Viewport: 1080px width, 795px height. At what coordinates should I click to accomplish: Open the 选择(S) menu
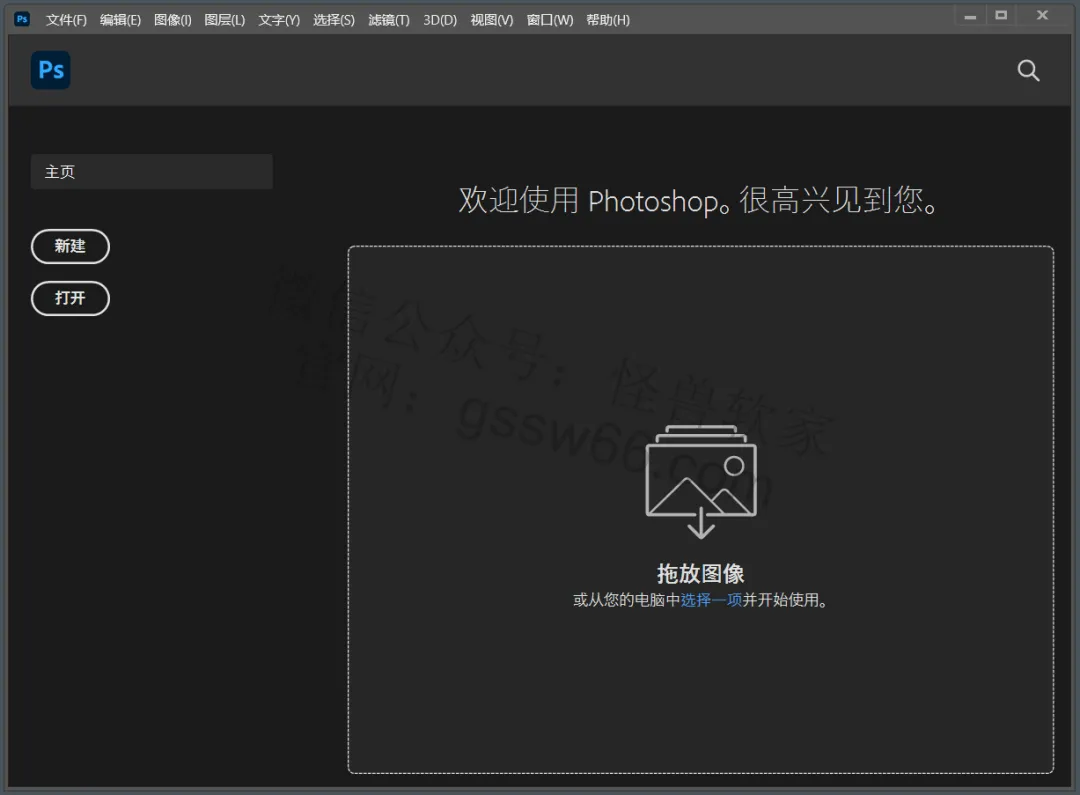point(333,20)
